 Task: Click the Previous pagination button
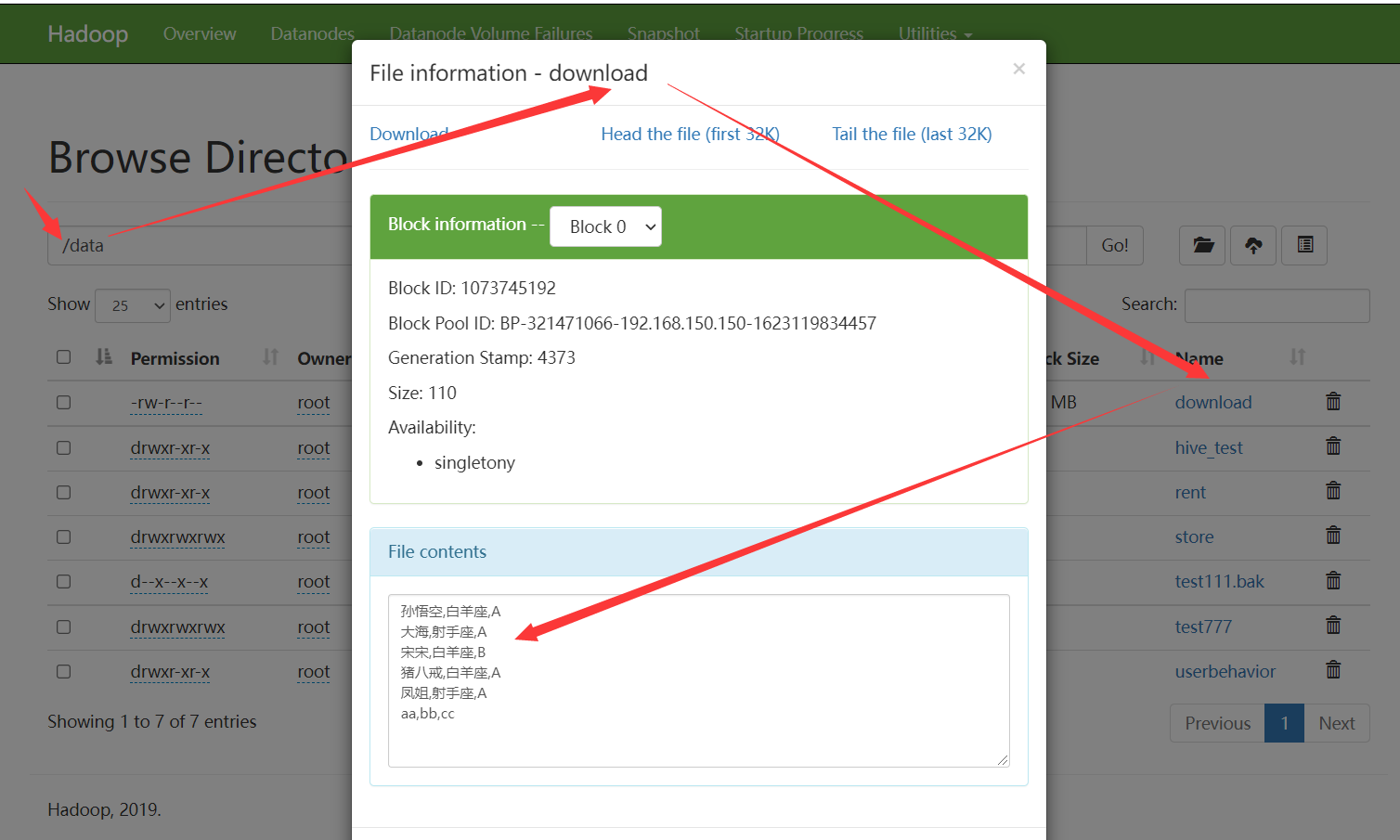click(1217, 723)
